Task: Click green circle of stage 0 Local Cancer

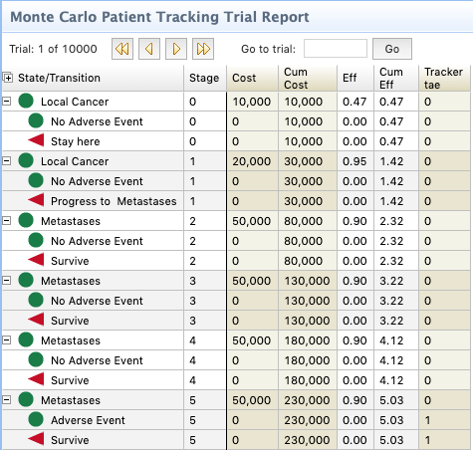Action: pos(26,101)
